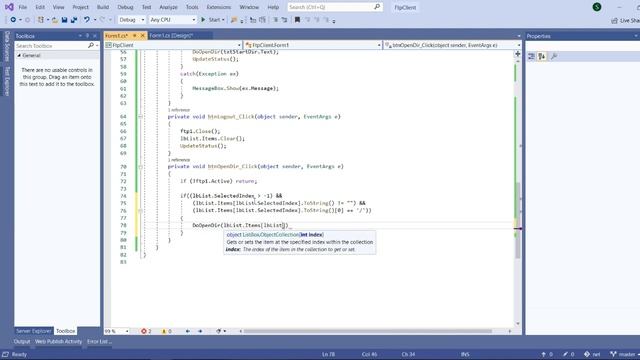Click the Live Share icon
Image resolution: width=640 pixels, height=360 pixels.
[x=614, y=20]
